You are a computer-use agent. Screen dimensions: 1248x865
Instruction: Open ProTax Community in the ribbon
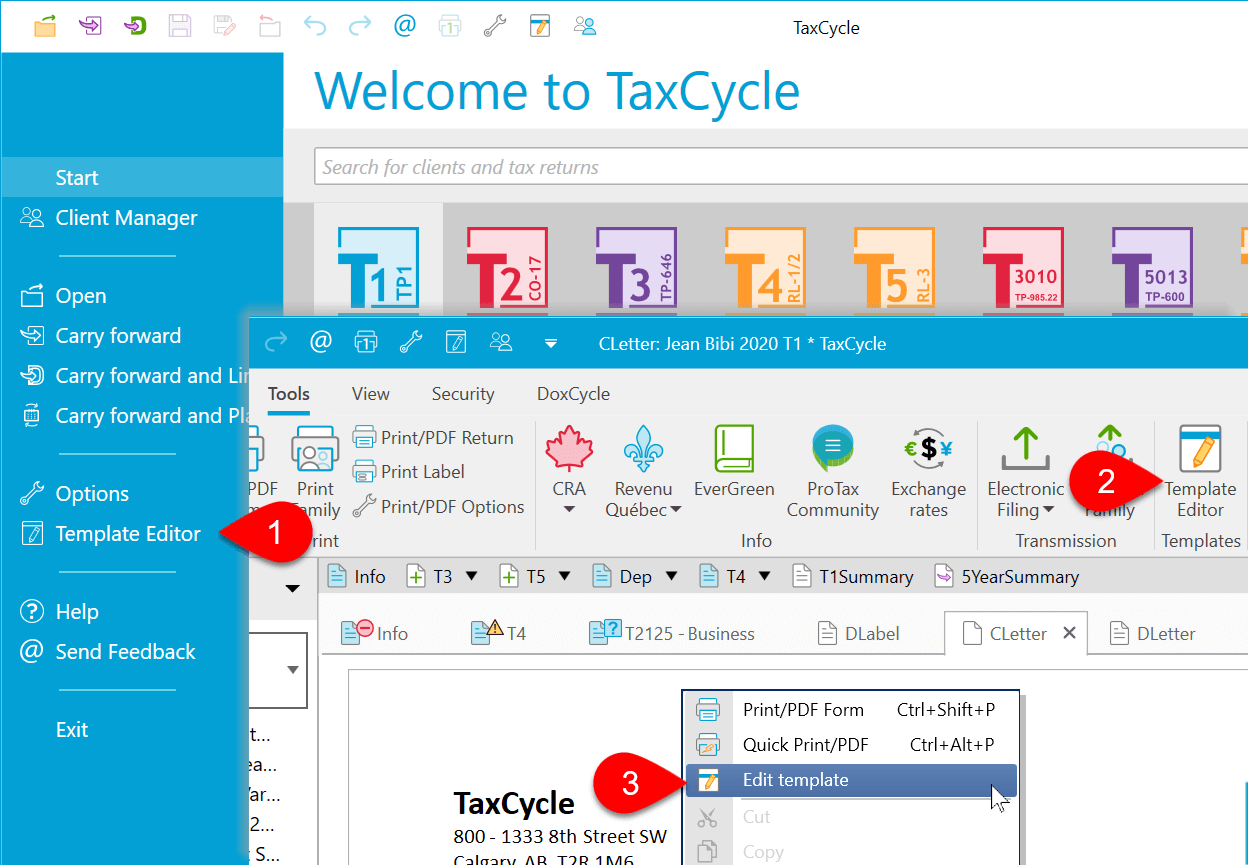832,472
